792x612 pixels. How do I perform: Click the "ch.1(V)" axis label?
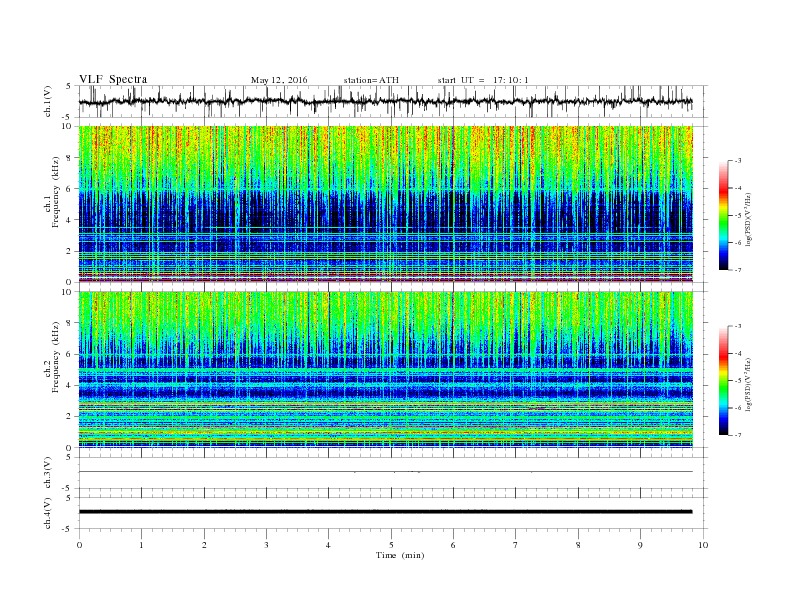click(48, 102)
